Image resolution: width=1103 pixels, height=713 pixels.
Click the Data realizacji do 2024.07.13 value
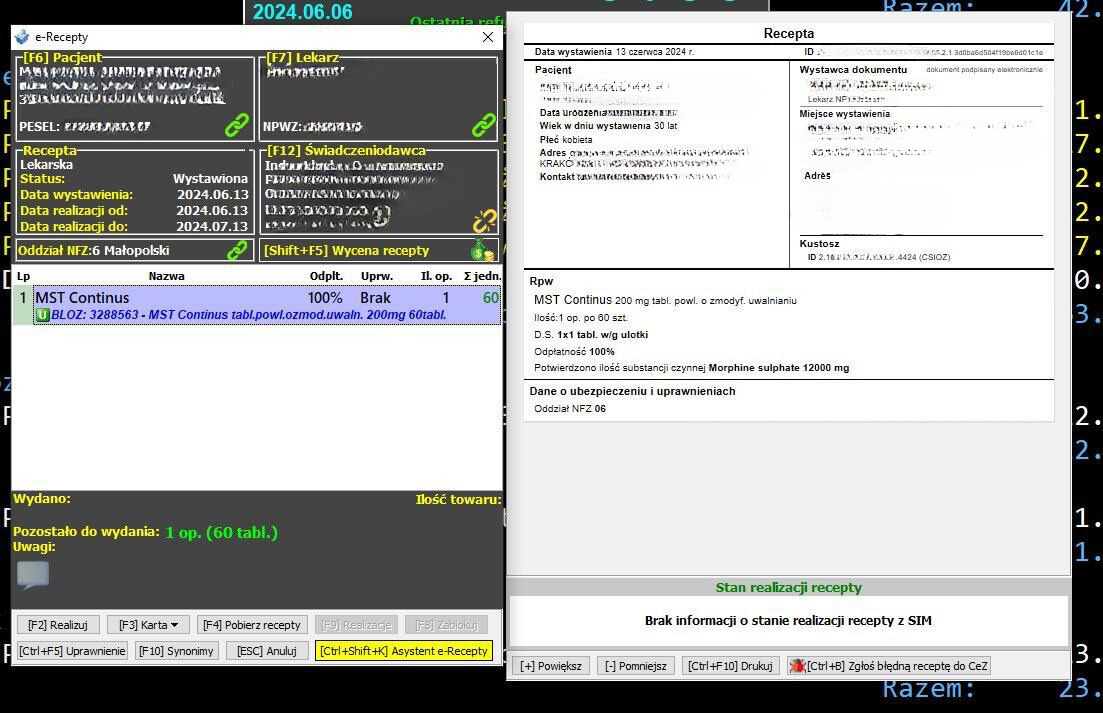(x=212, y=226)
